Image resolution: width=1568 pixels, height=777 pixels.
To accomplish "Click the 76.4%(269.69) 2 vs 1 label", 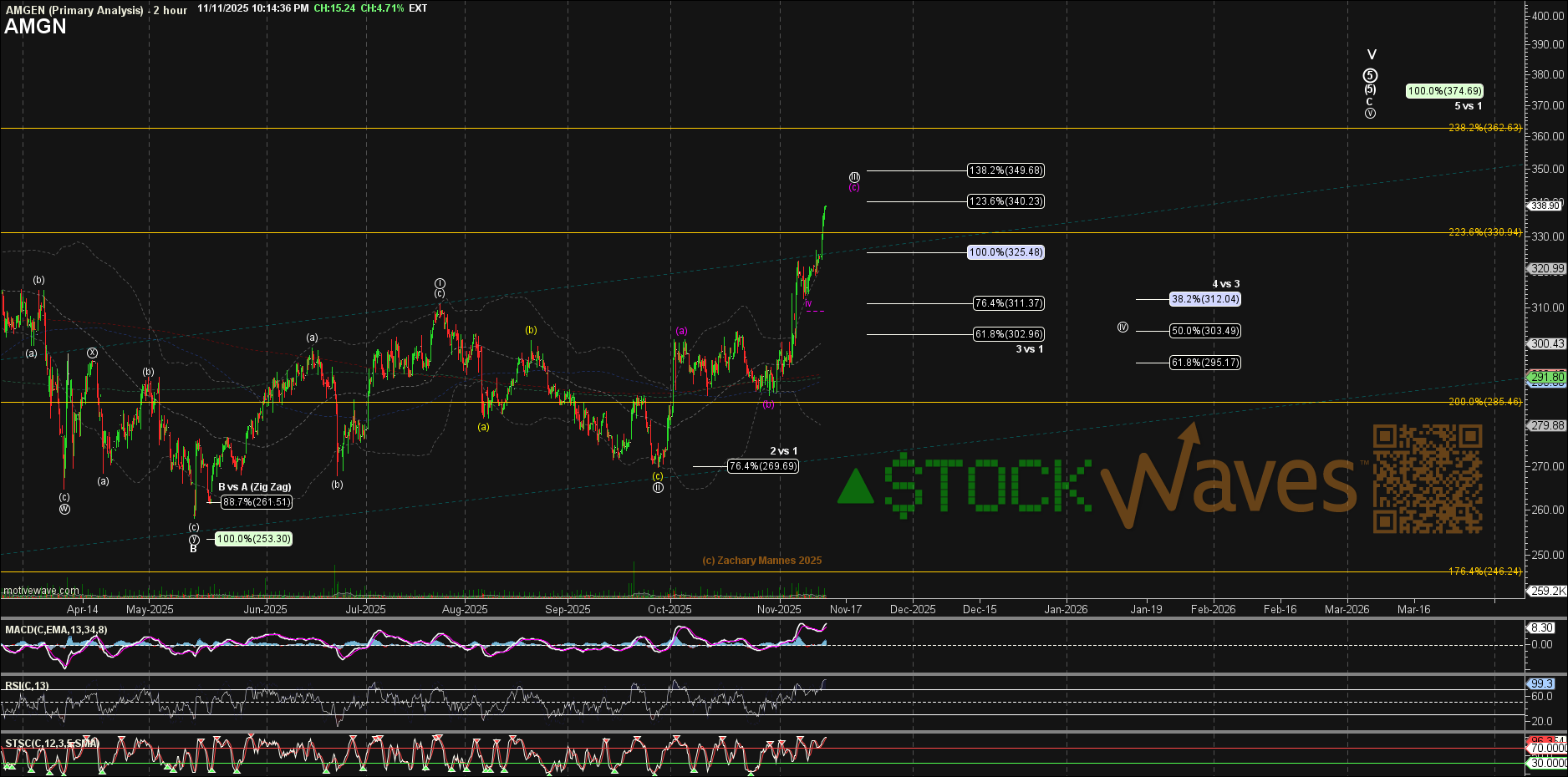I will pos(762,466).
